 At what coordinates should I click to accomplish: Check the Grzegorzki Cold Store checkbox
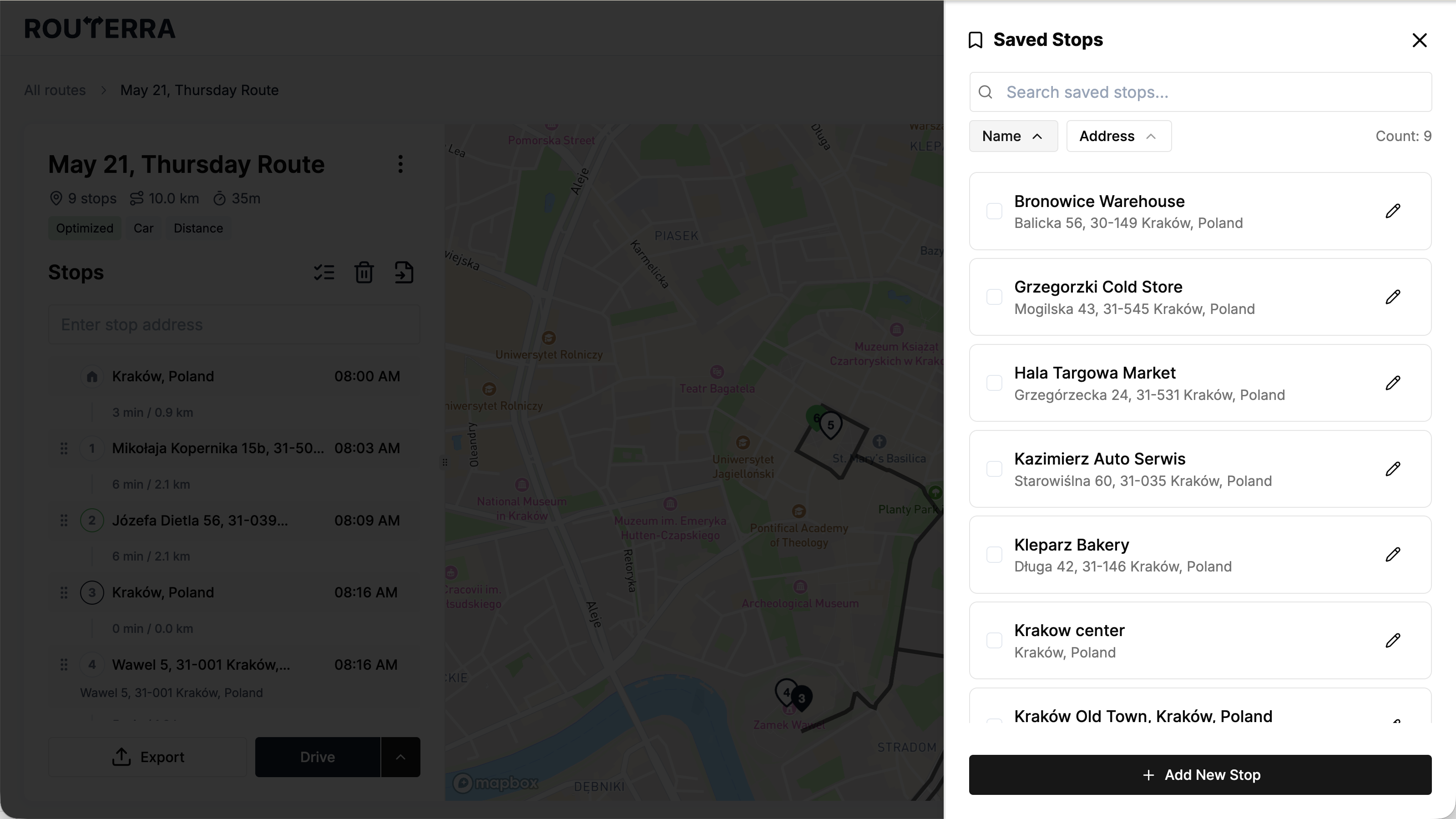point(994,297)
